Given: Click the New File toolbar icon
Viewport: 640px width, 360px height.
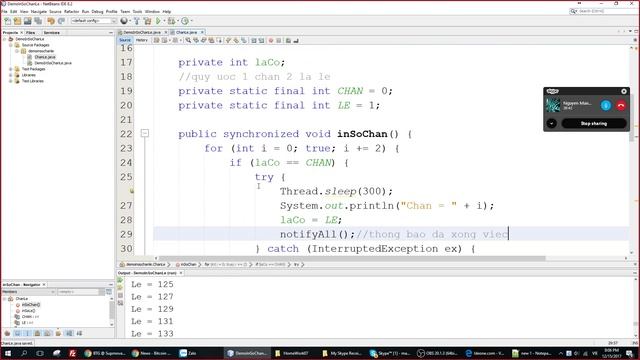Looking at the screenshot, I should coord(8,21).
